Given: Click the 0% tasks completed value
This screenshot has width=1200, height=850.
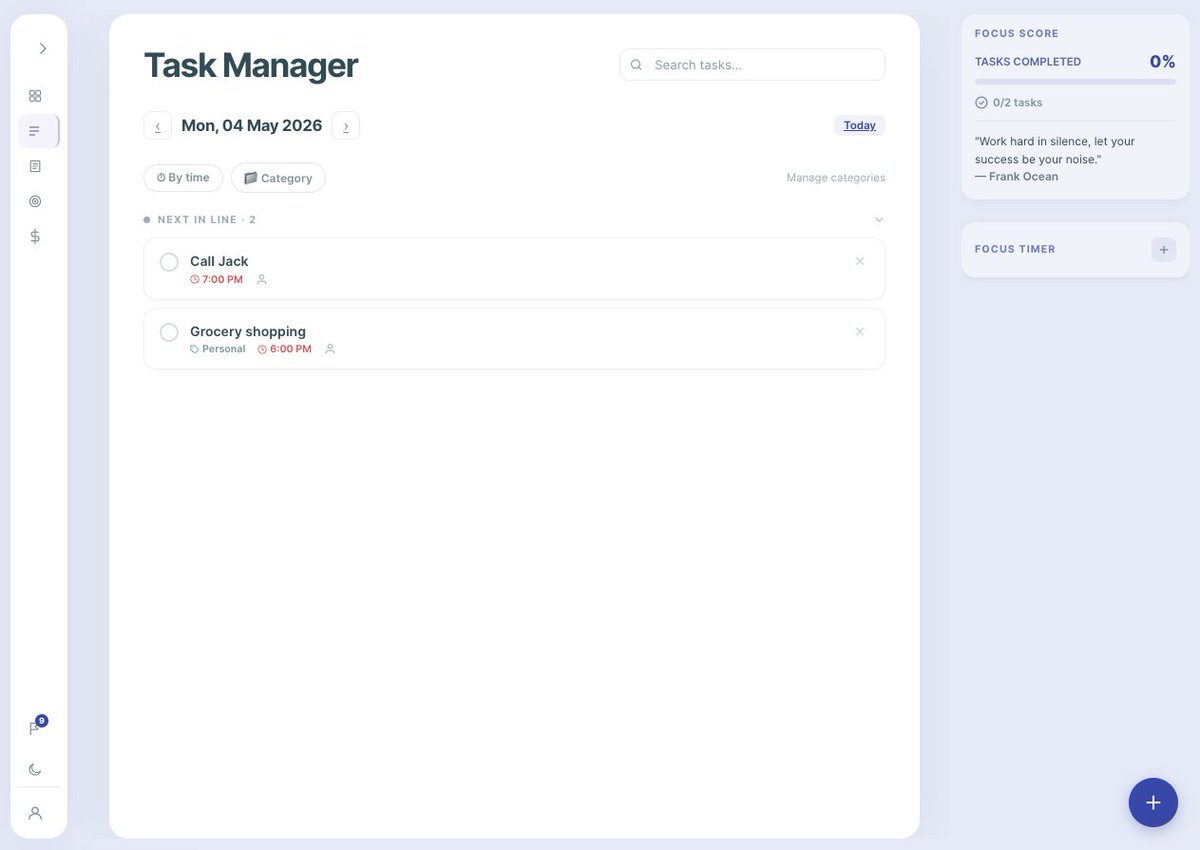Looking at the screenshot, I should pyautogui.click(x=1162, y=61).
